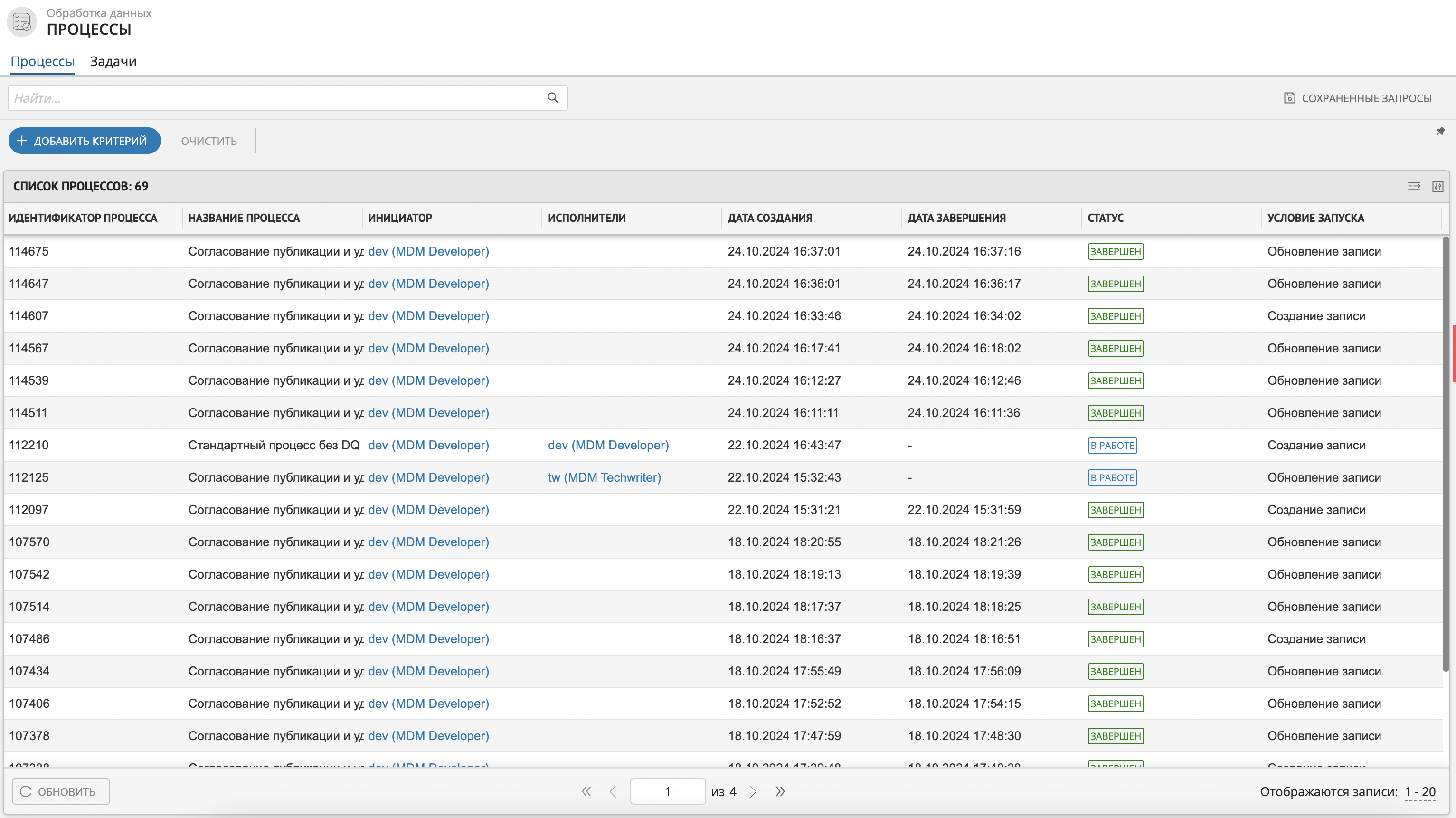This screenshot has height=818, width=1456.
Task: Click completion date 24.10.2024 16:18:02
Action: point(964,348)
